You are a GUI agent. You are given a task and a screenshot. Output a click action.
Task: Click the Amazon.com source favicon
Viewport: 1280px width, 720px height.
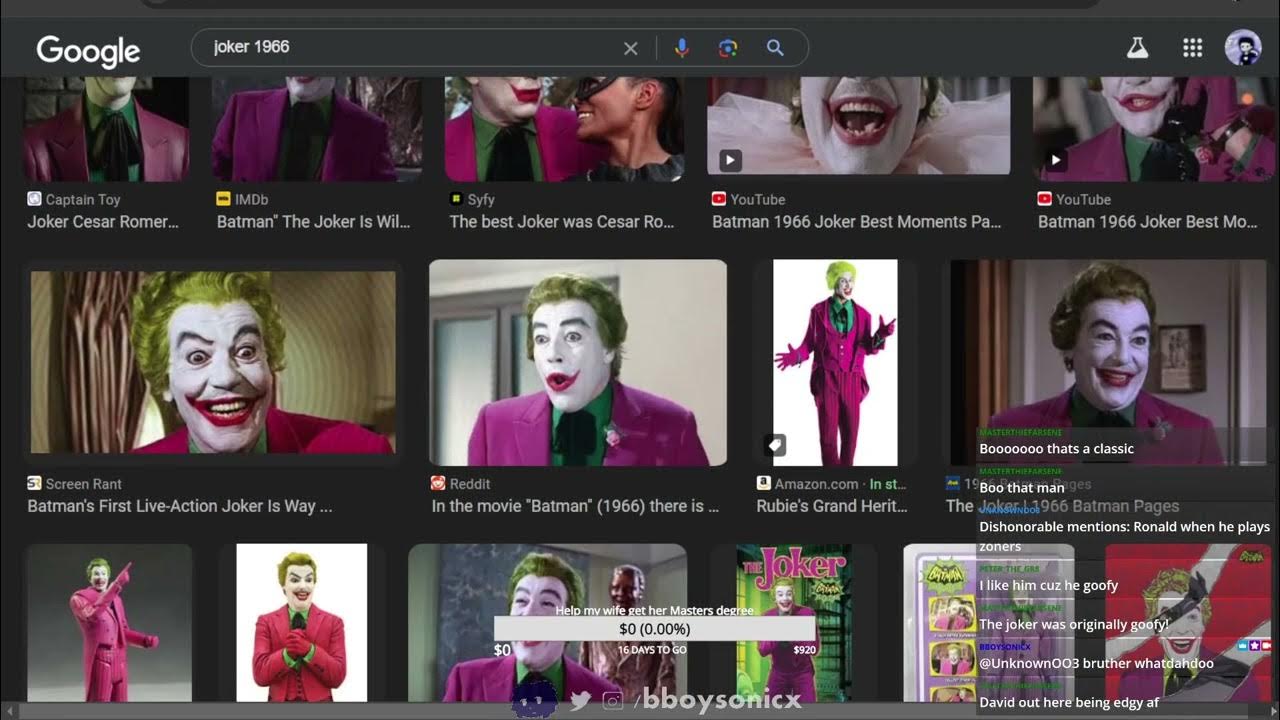click(x=764, y=483)
